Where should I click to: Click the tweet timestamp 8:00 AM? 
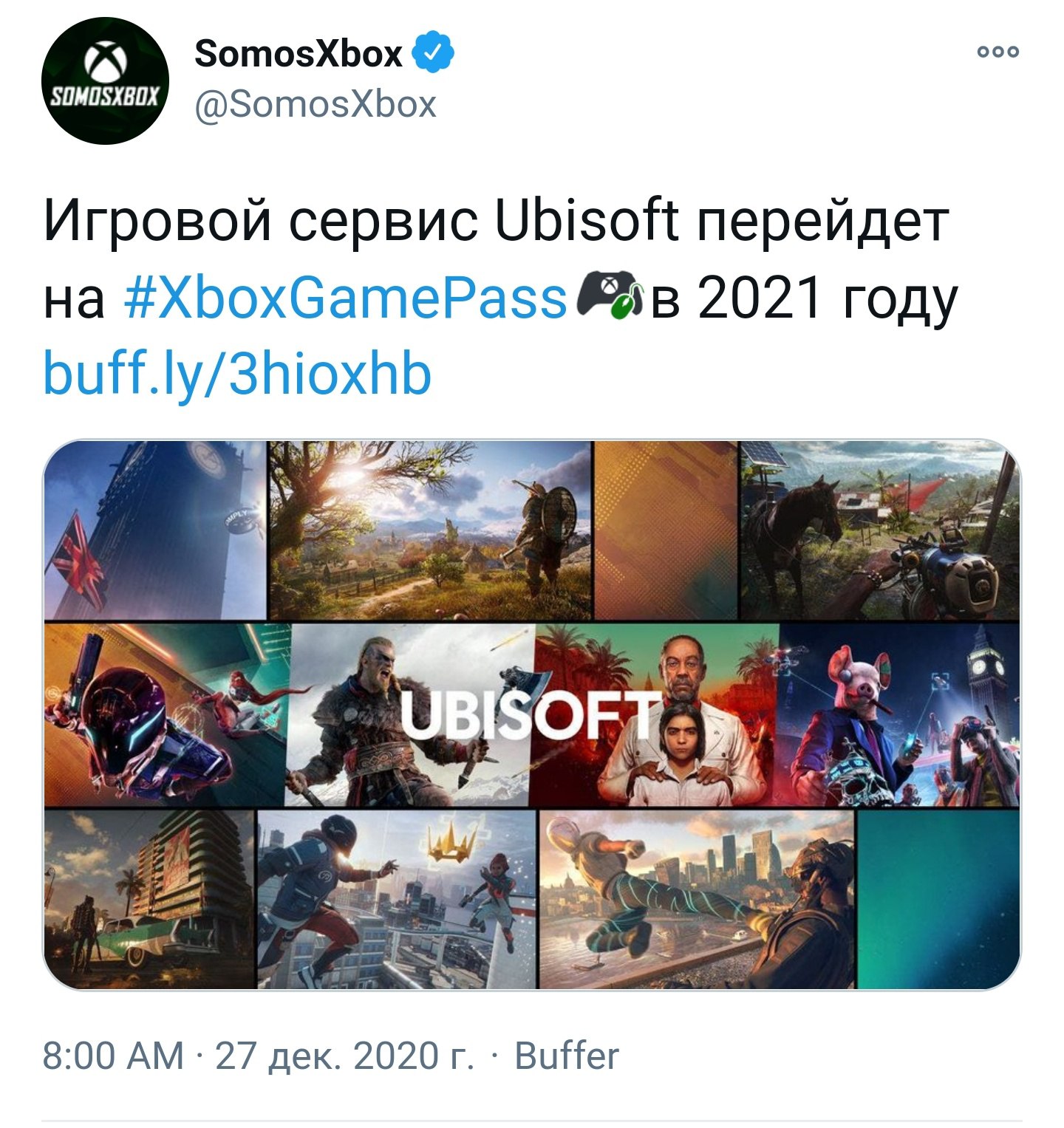tap(113, 1056)
